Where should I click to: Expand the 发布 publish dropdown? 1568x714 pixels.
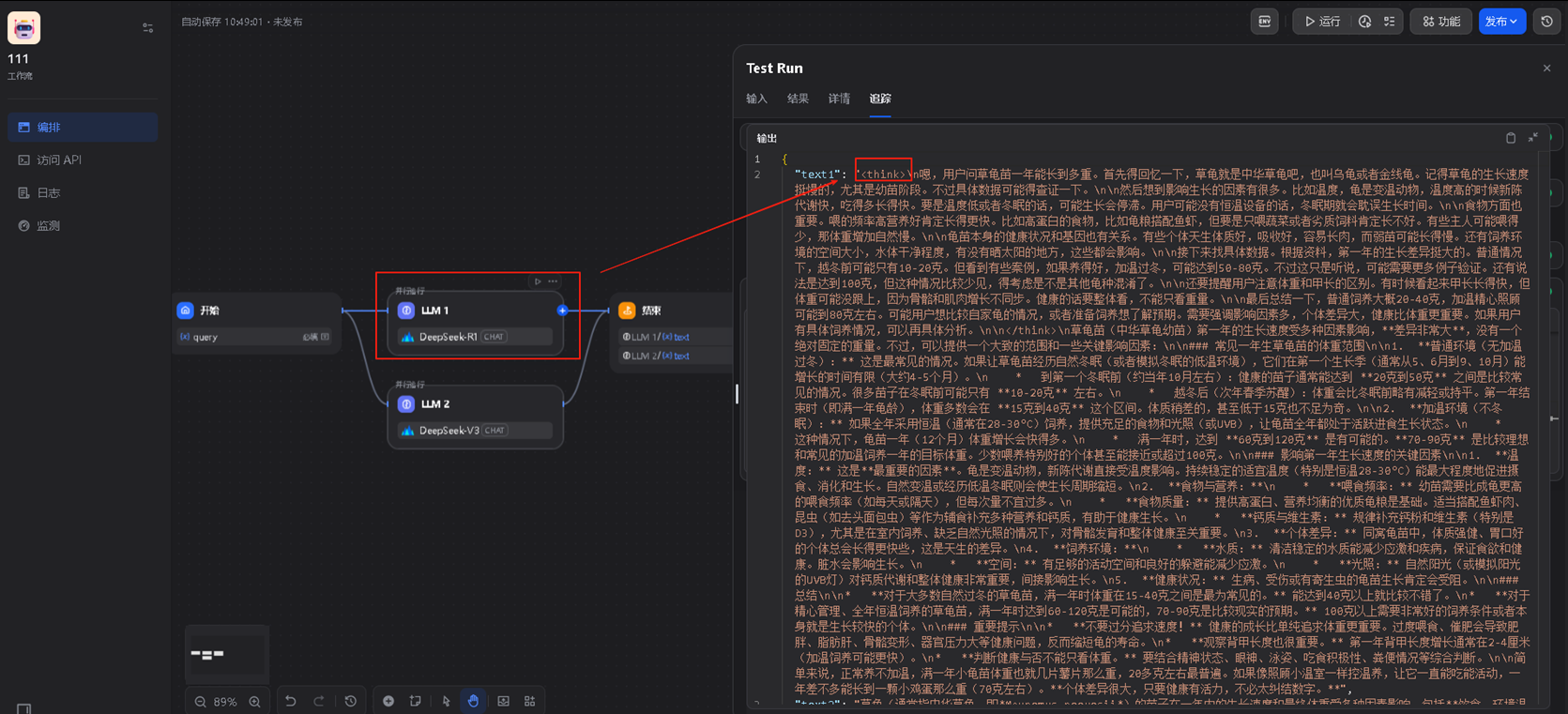(1501, 22)
